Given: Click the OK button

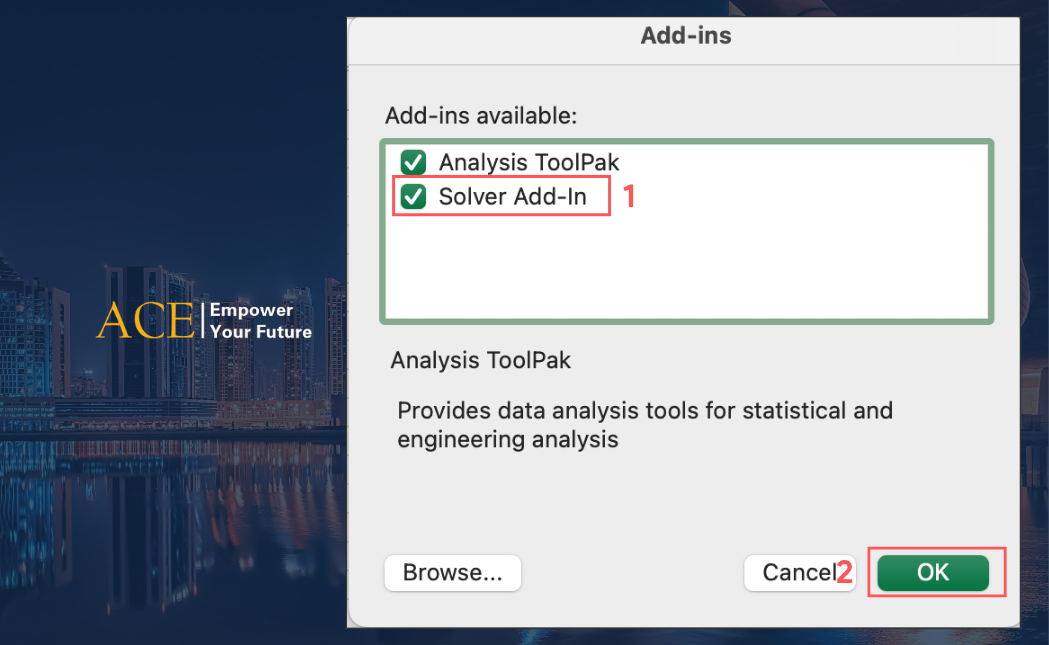Looking at the screenshot, I should point(932,573).
